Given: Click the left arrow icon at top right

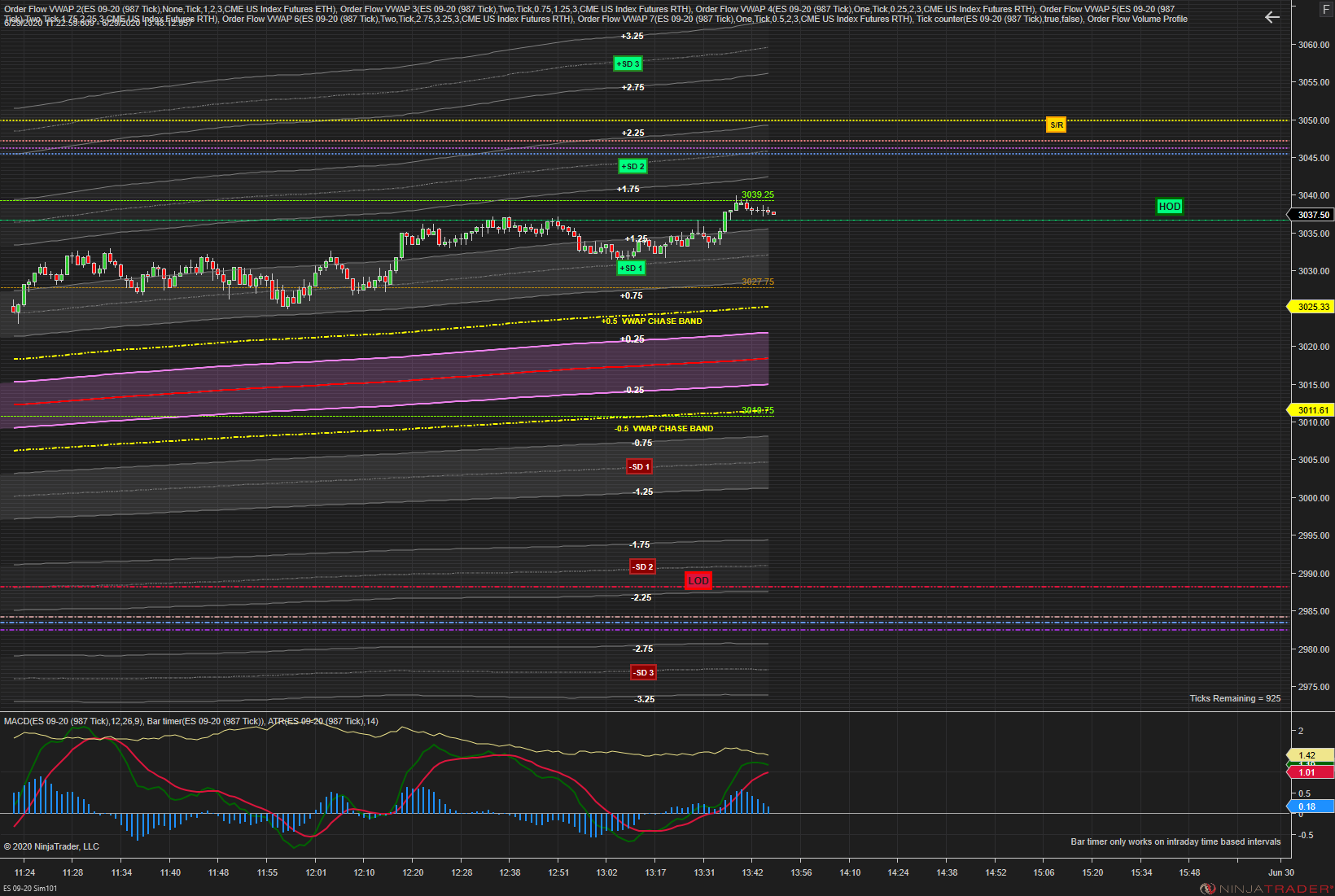Looking at the screenshot, I should [1272, 17].
